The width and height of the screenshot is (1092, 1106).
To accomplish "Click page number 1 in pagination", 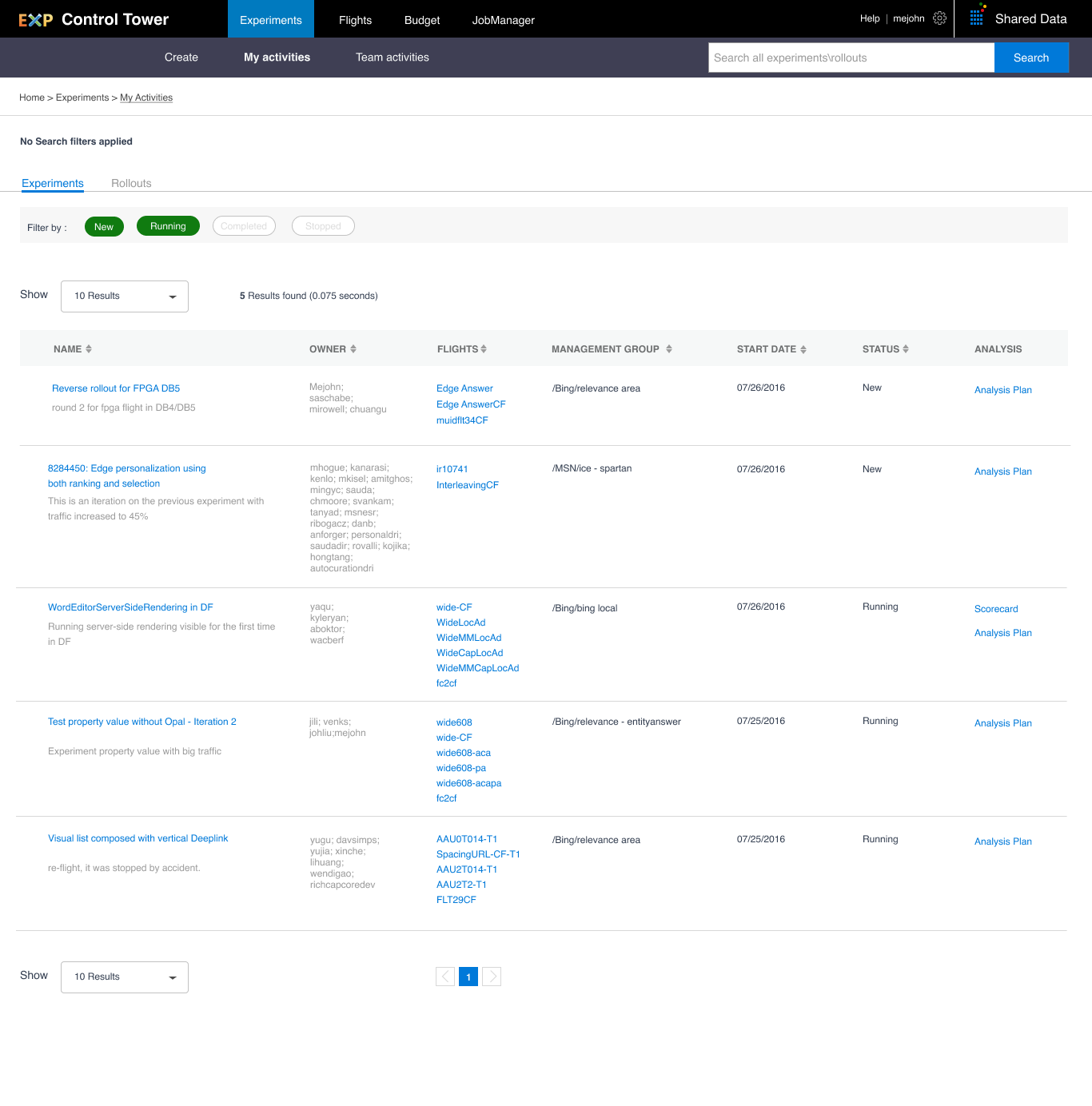I will pos(468,977).
